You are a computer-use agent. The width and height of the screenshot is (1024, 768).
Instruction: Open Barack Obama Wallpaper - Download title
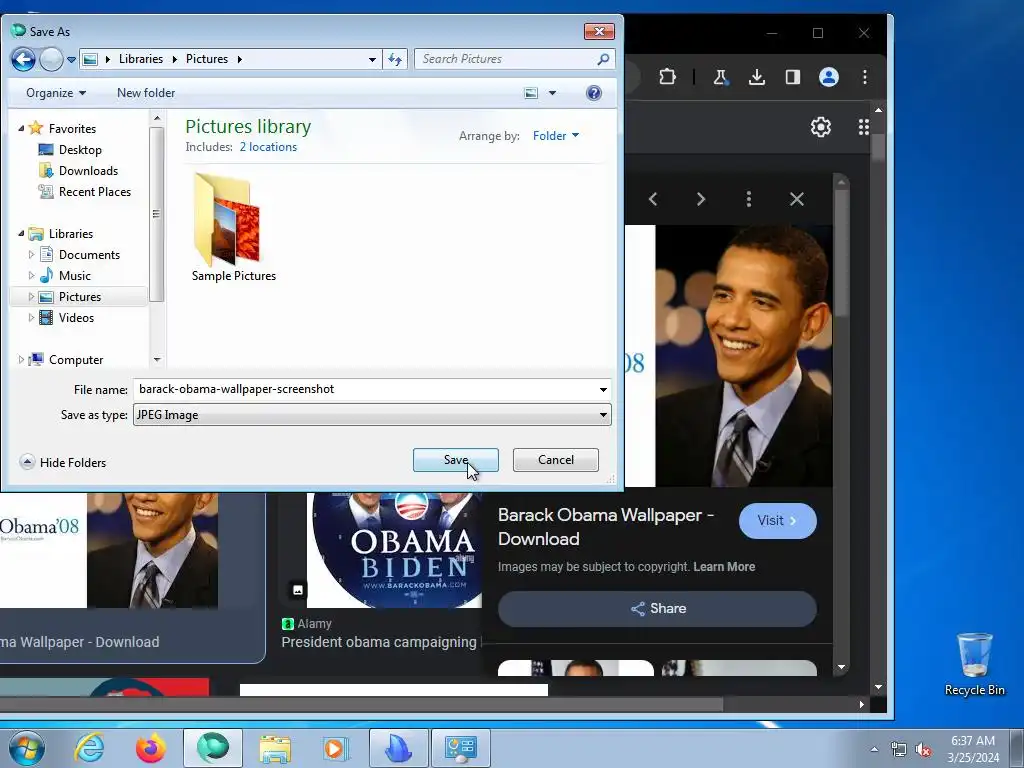605,526
